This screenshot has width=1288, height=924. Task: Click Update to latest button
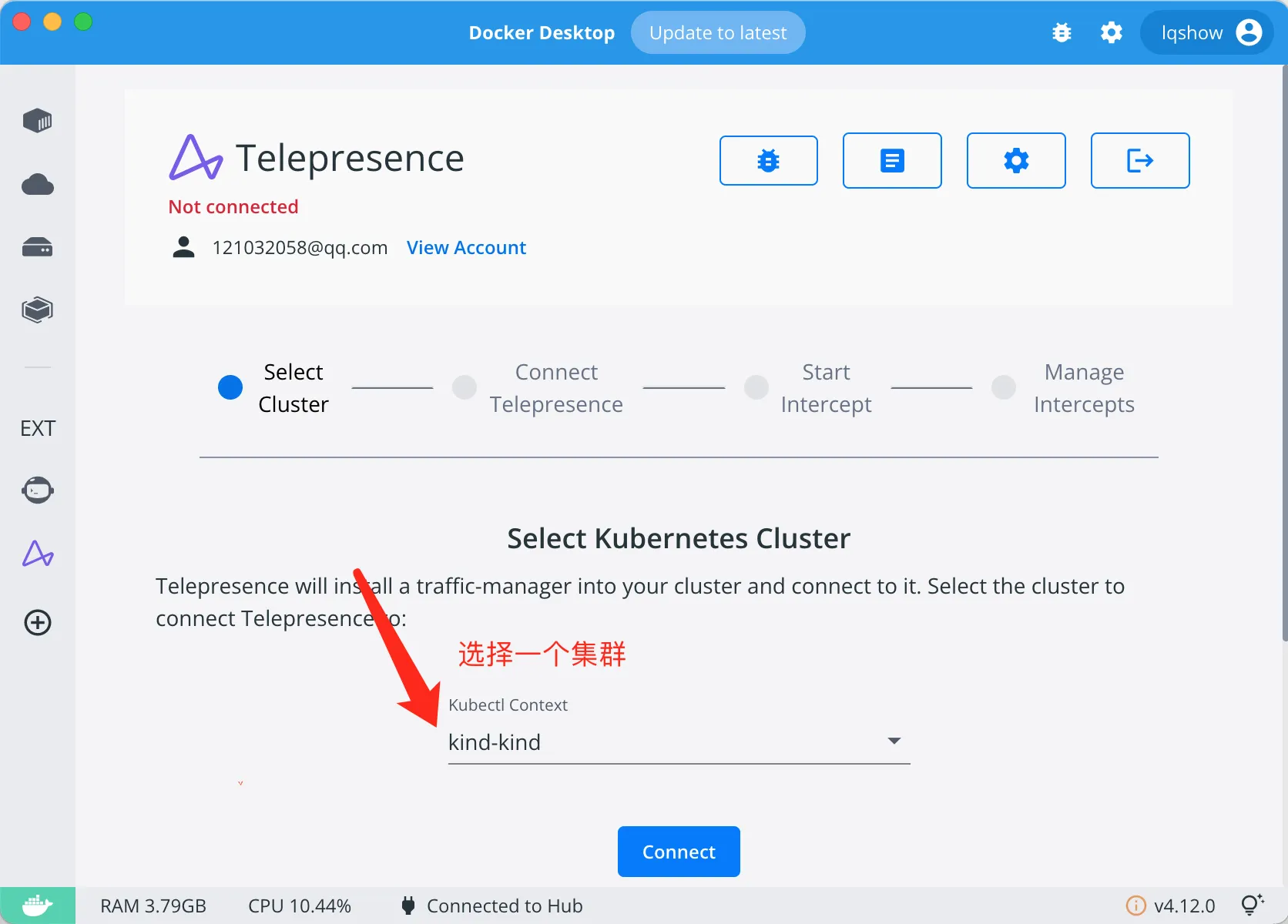pos(718,32)
